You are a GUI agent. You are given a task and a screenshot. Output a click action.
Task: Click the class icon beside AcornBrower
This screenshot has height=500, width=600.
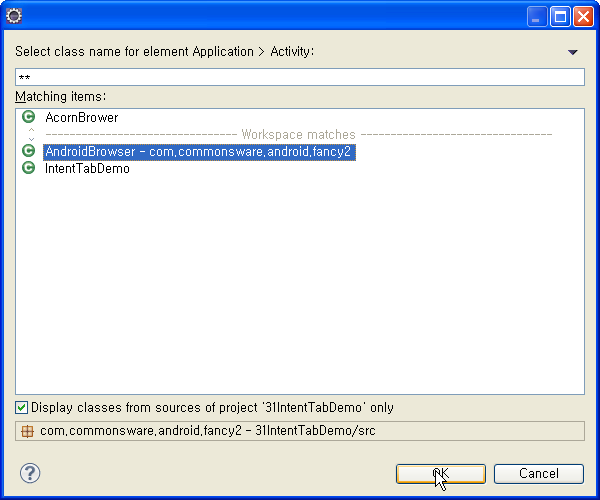(29, 117)
